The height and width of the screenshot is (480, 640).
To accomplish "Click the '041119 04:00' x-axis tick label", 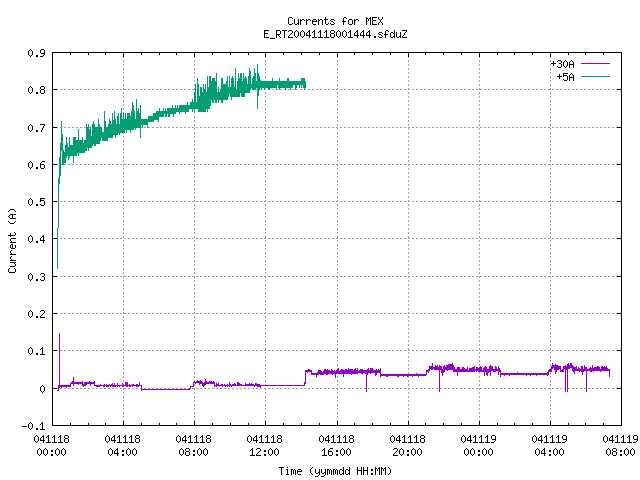I will coord(549,446).
